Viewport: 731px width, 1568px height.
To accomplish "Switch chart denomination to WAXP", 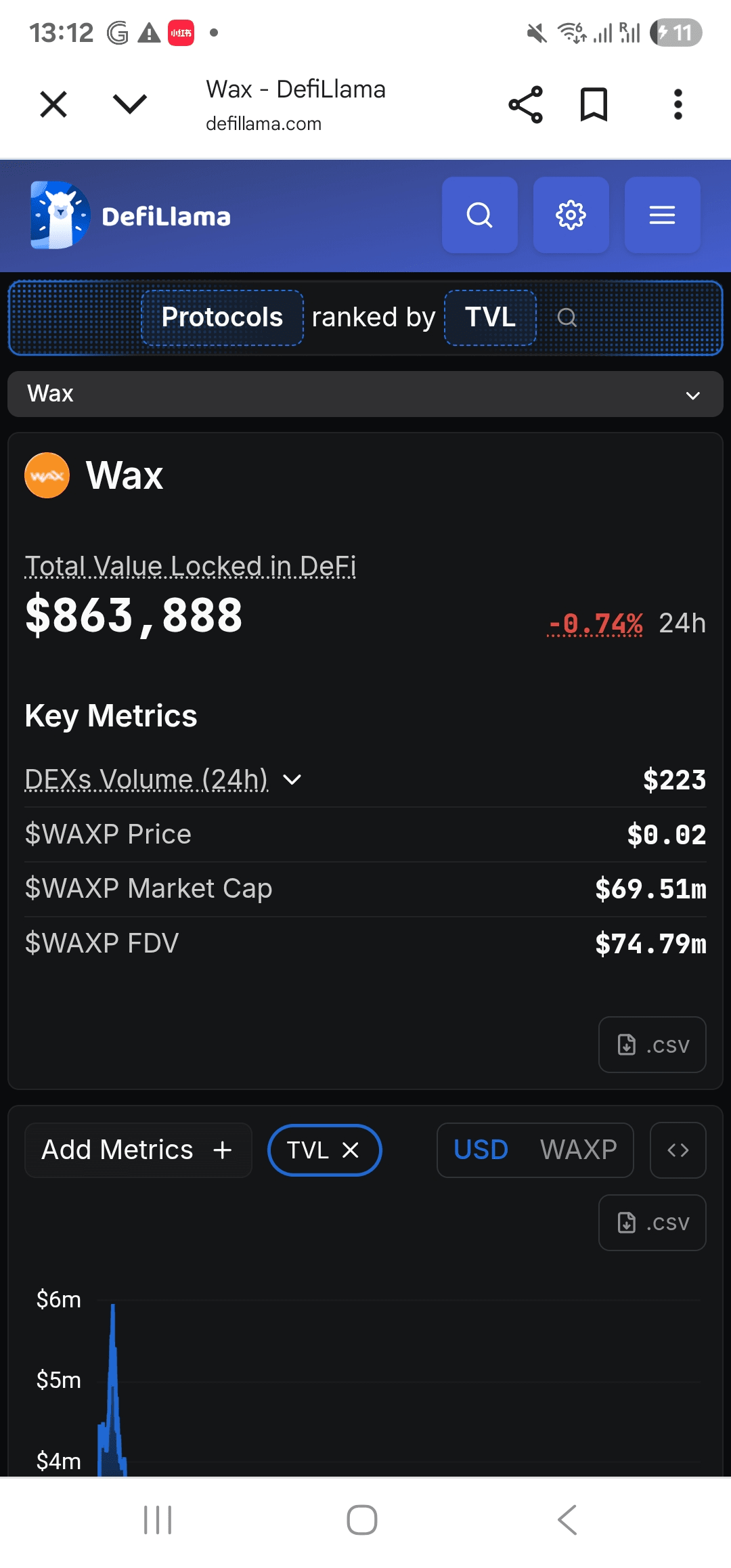I will [x=578, y=1150].
